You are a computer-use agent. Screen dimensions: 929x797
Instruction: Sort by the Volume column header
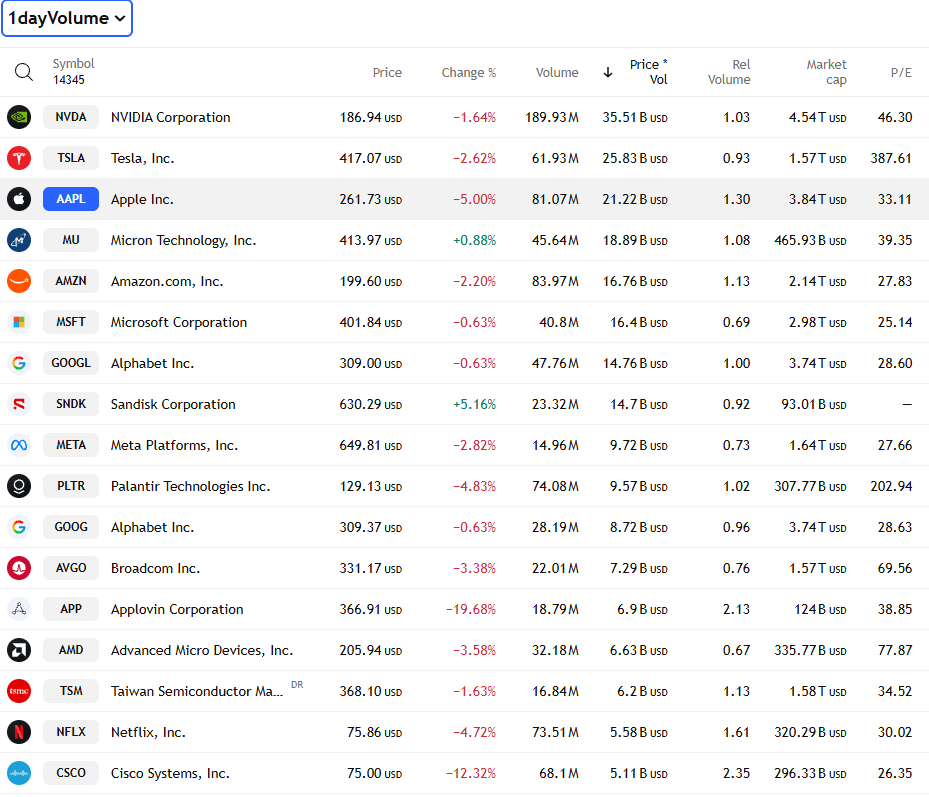557,72
